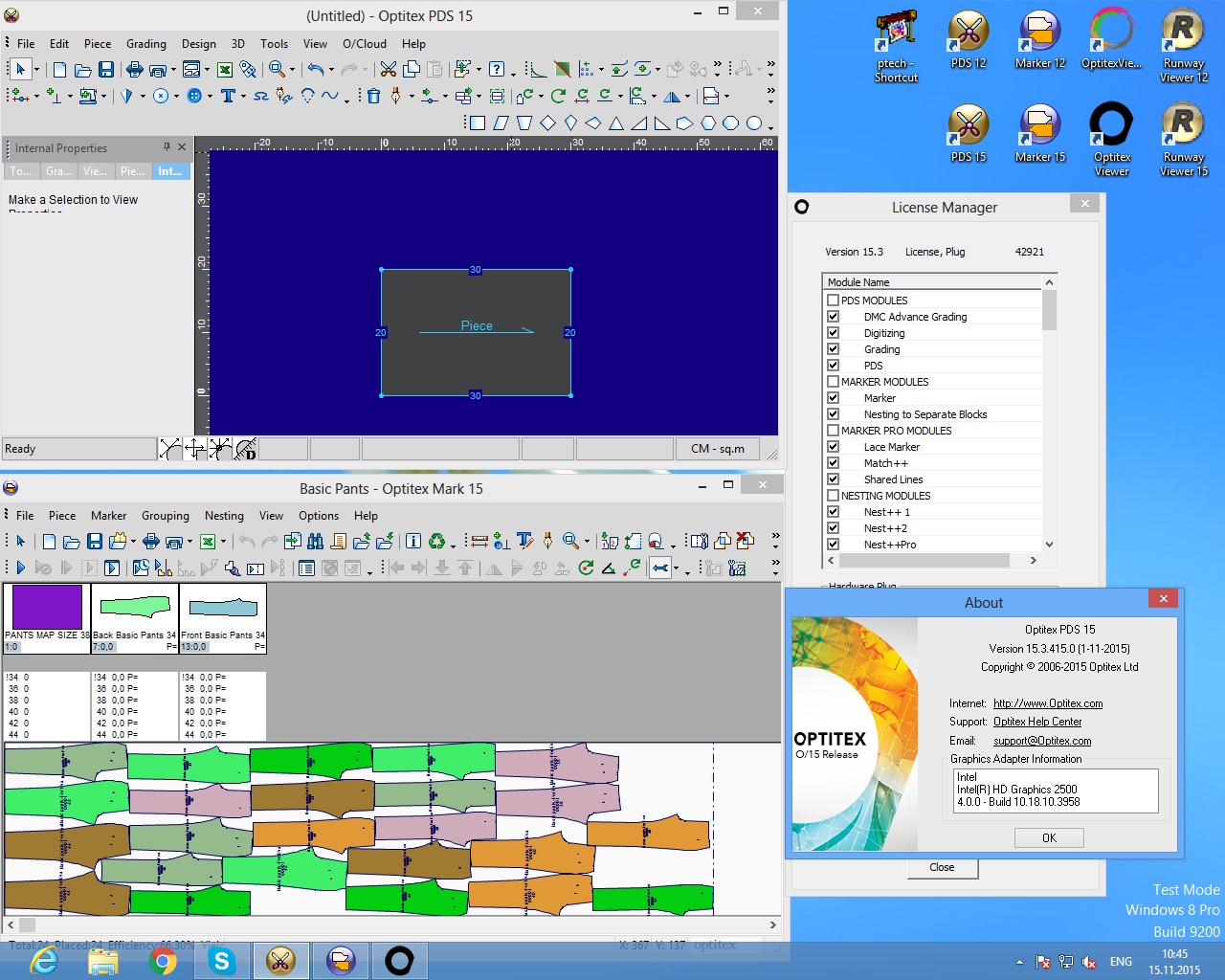Image resolution: width=1225 pixels, height=980 pixels.
Task: Click module list vertical scrollbar down arrow
Action: (x=1049, y=545)
